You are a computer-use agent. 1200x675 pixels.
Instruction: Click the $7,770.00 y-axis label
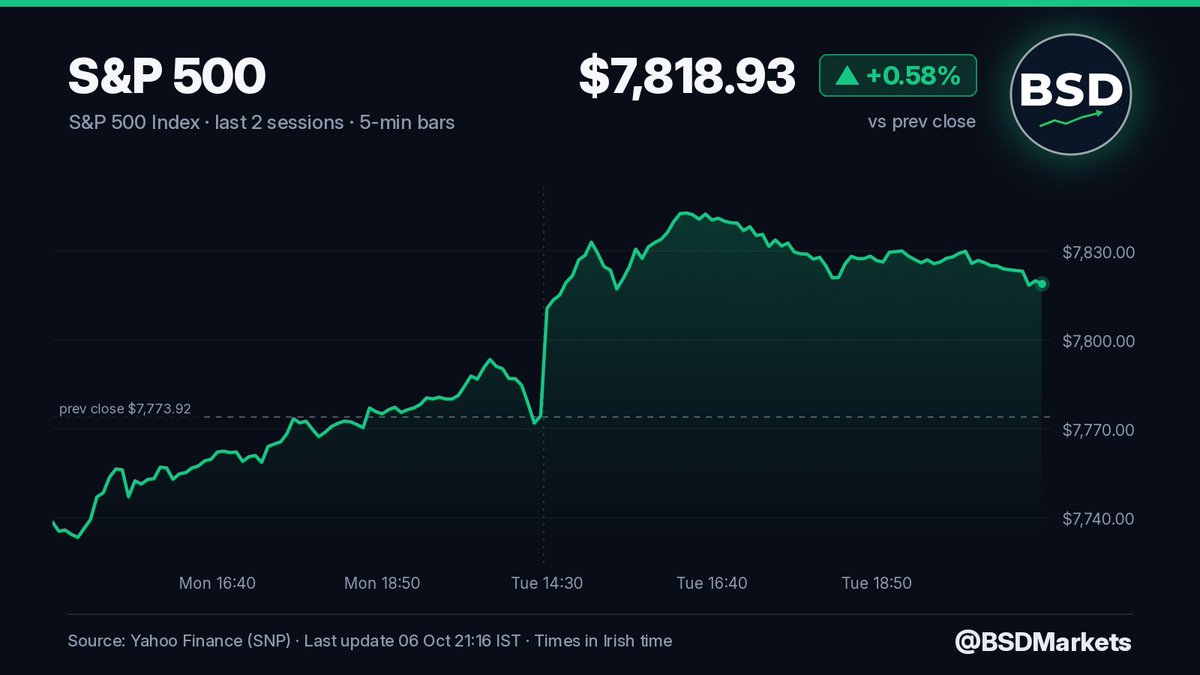click(1098, 431)
